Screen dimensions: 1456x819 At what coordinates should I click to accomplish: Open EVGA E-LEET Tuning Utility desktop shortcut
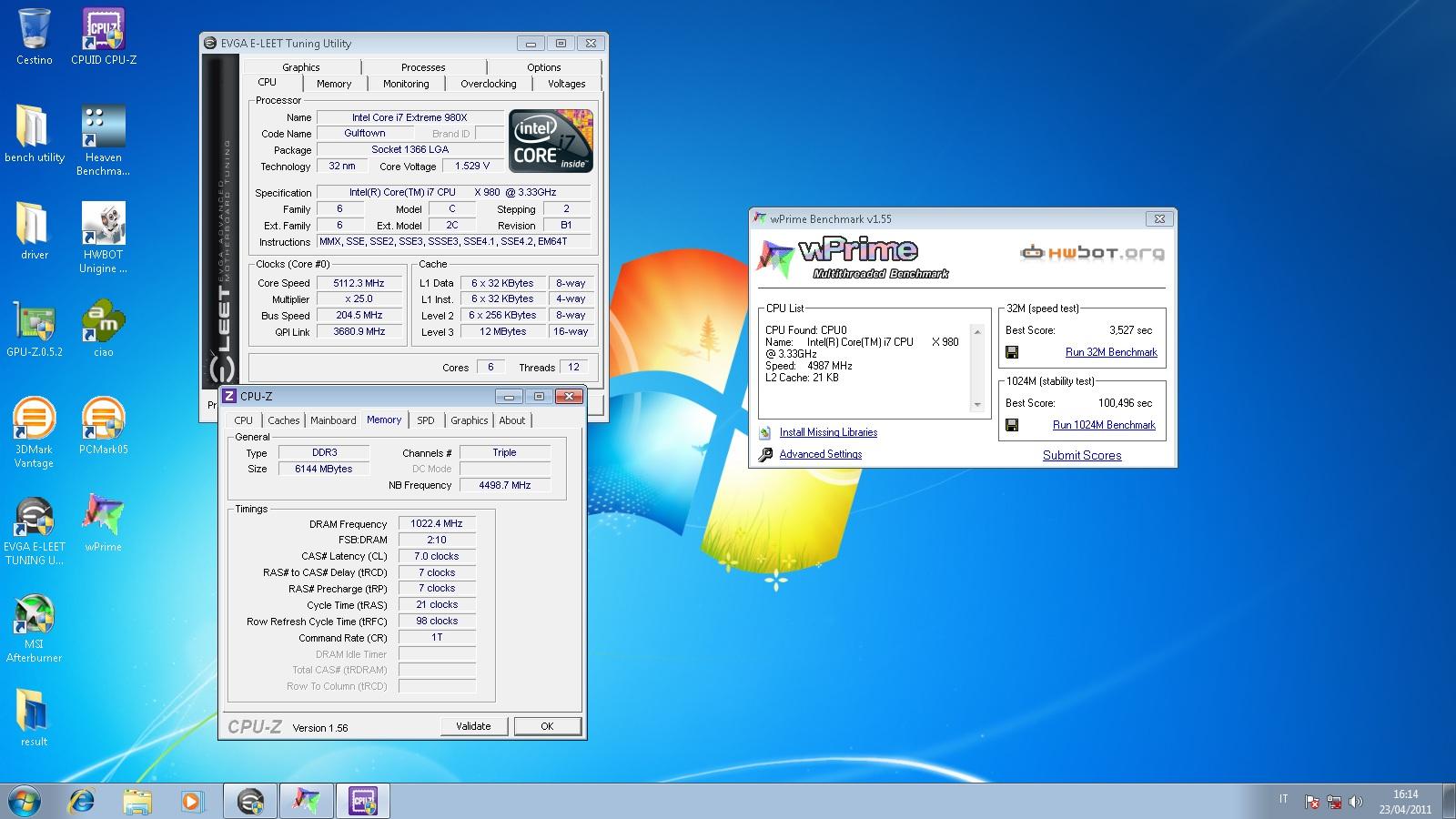tap(35, 530)
